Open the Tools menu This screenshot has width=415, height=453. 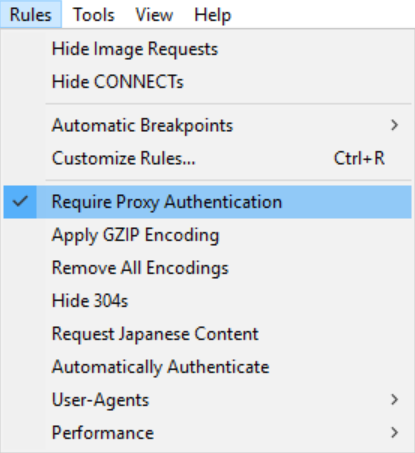[x=94, y=15]
